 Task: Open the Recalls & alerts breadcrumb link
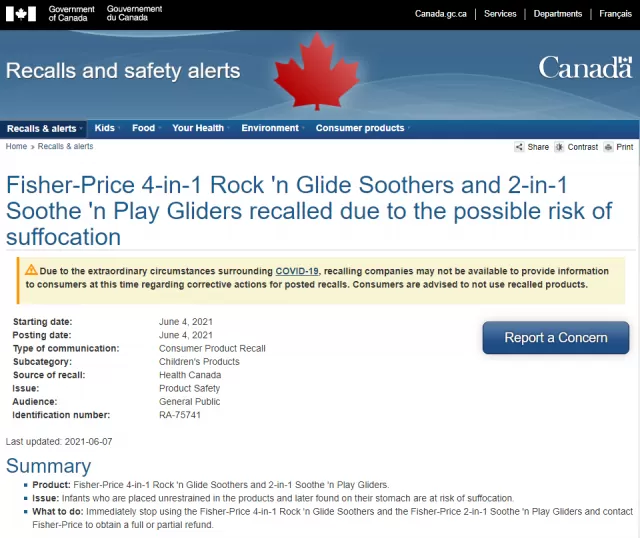pos(65,146)
